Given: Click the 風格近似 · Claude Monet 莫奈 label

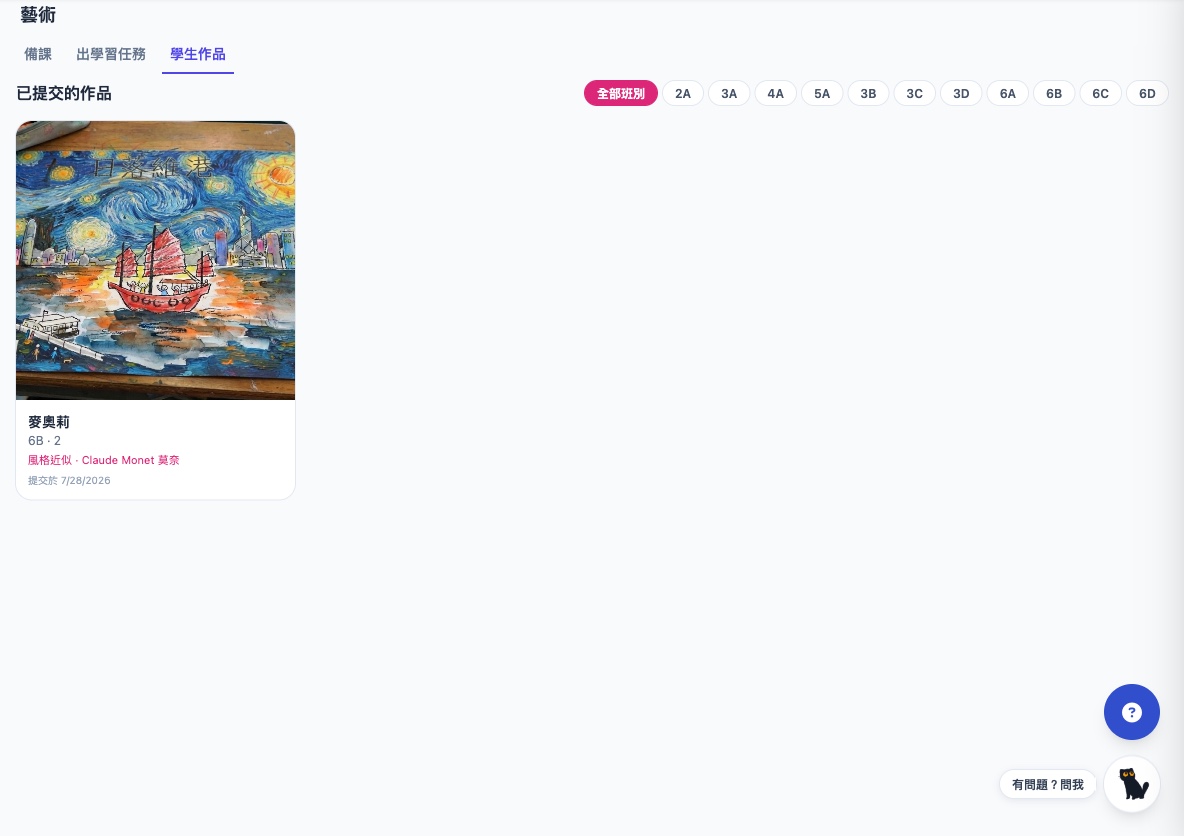Looking at the screenshot, I should [x=103, y=460].
